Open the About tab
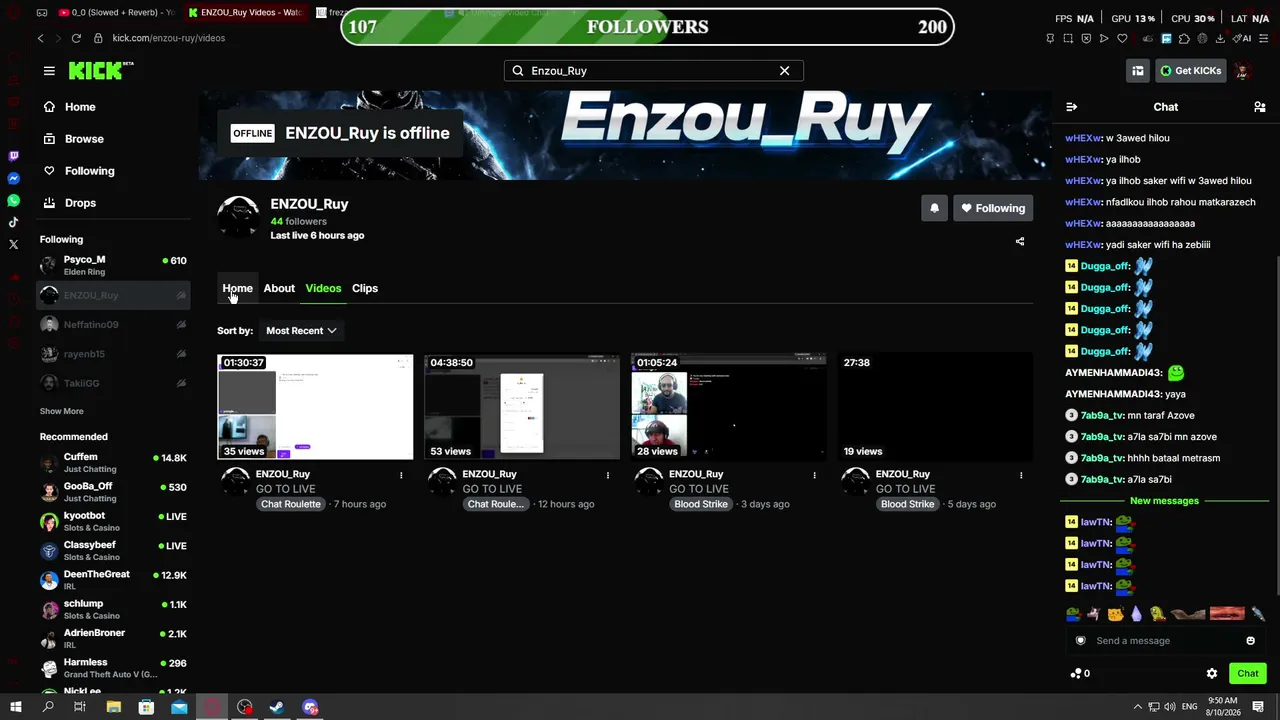The image size is (1280, 720). click(279, 288)
